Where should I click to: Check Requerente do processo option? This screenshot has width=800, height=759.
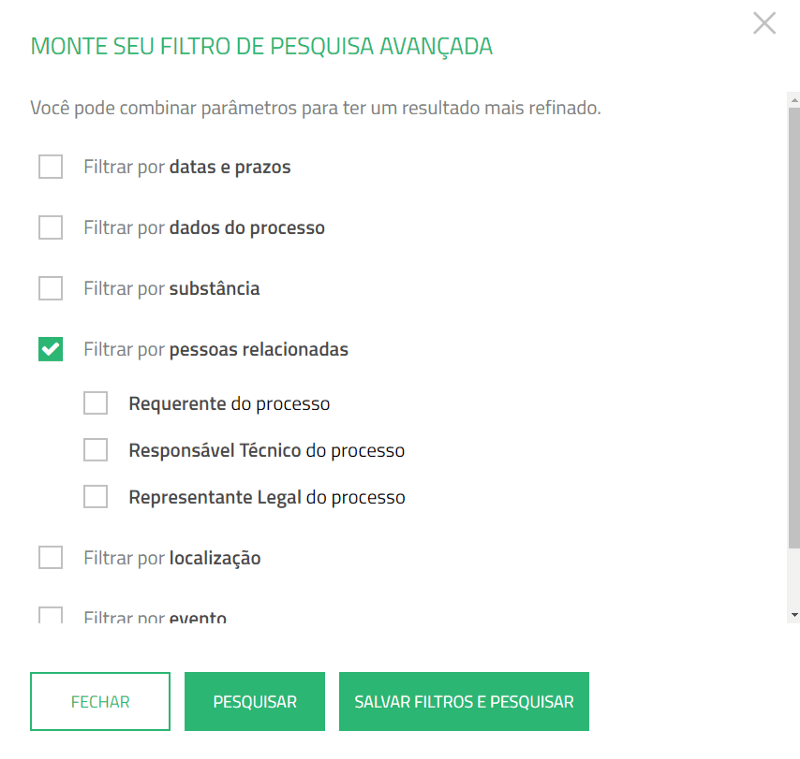(x=95, y=403)
